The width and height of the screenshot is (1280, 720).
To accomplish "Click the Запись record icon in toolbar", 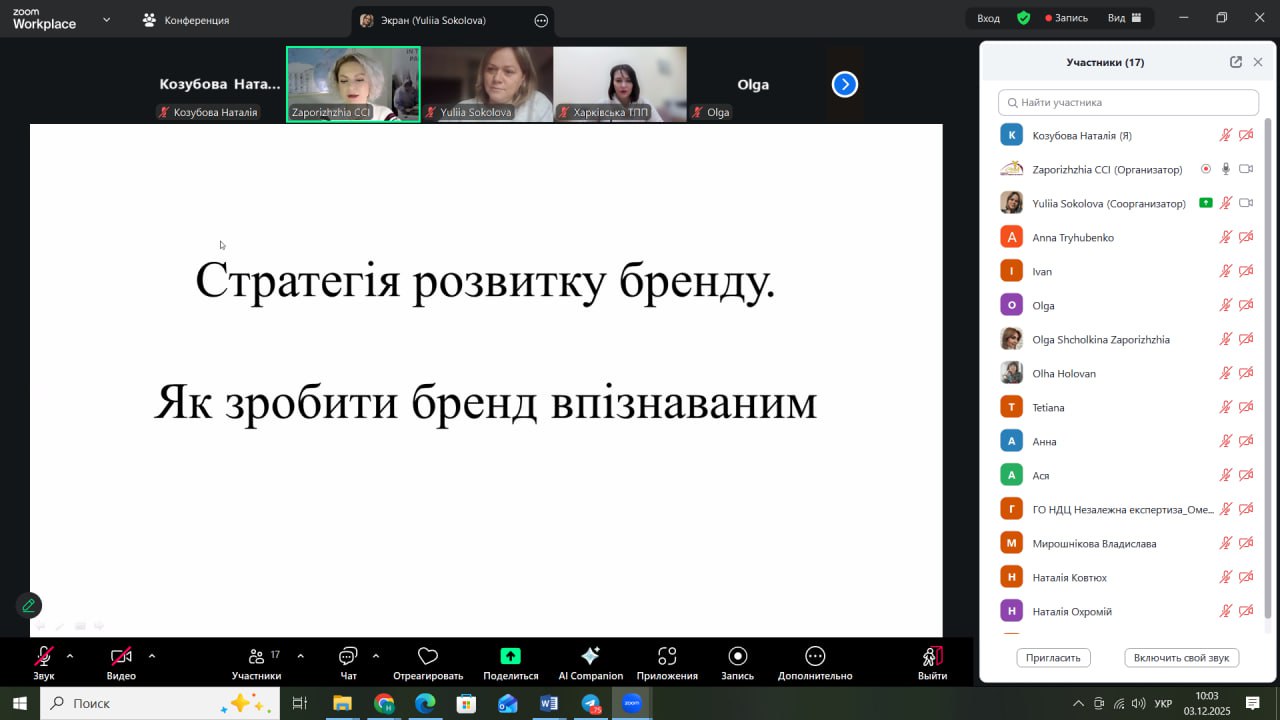I will 738,657.
